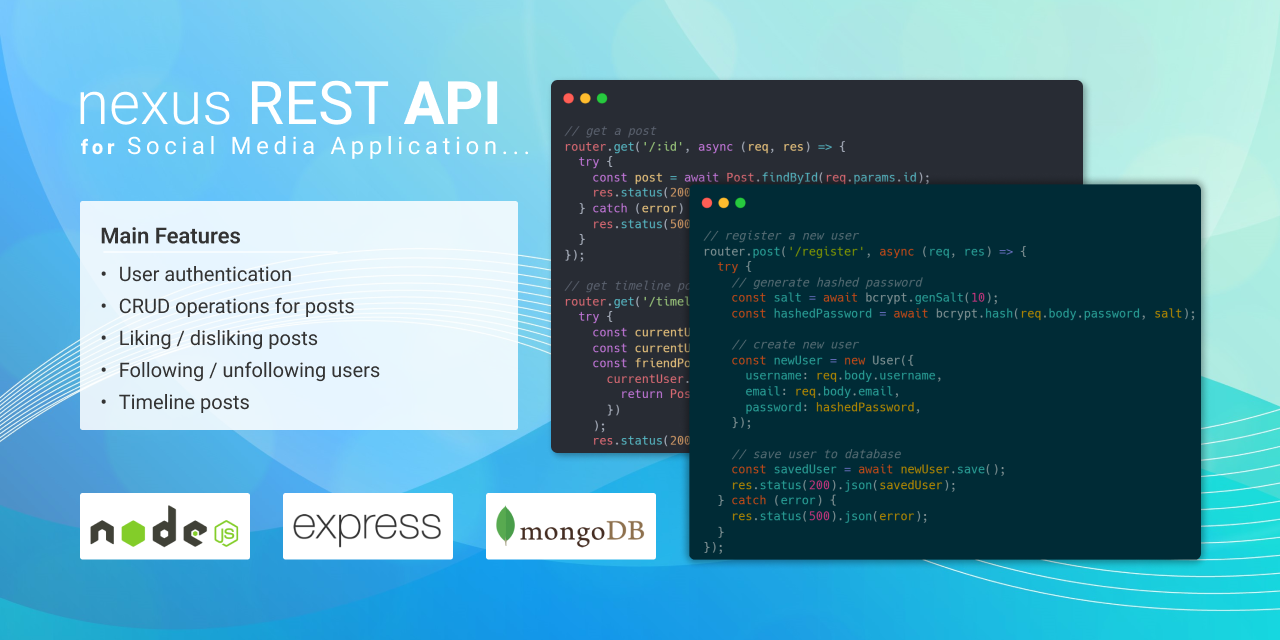
Task: Click the 'Main Features' heading
Action: pos(170,236)
